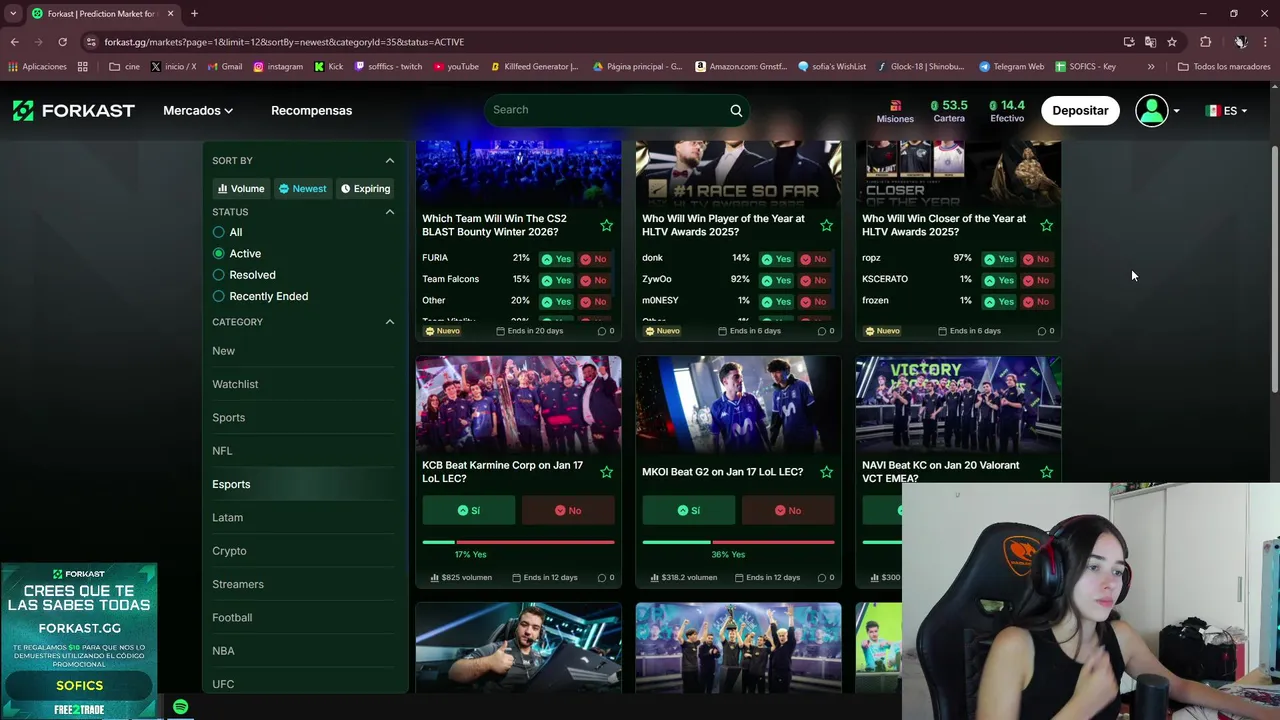The image size is (1280, 720).
Task: Click the page vertical scrollbar
Action: pos(1275,270)
